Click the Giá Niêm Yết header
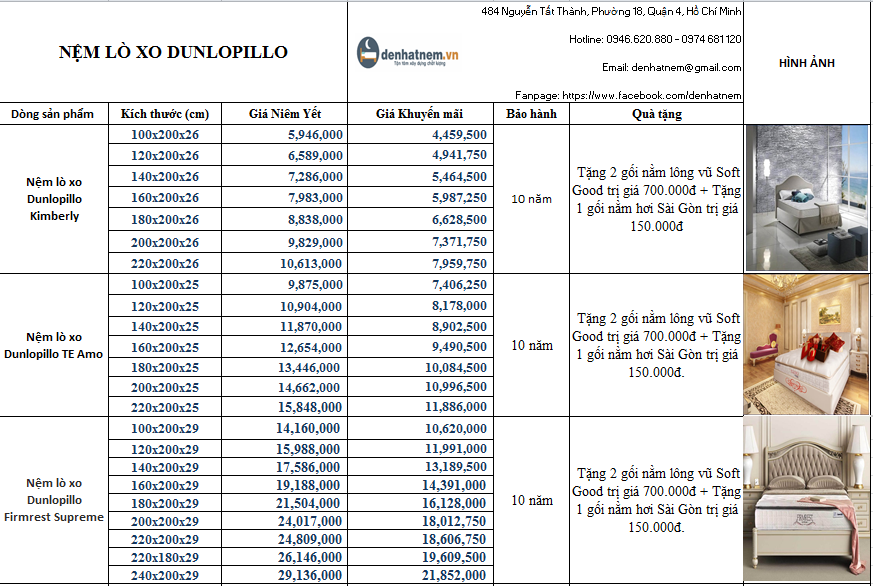Screen dimensions: 873x586 [285, 114]
